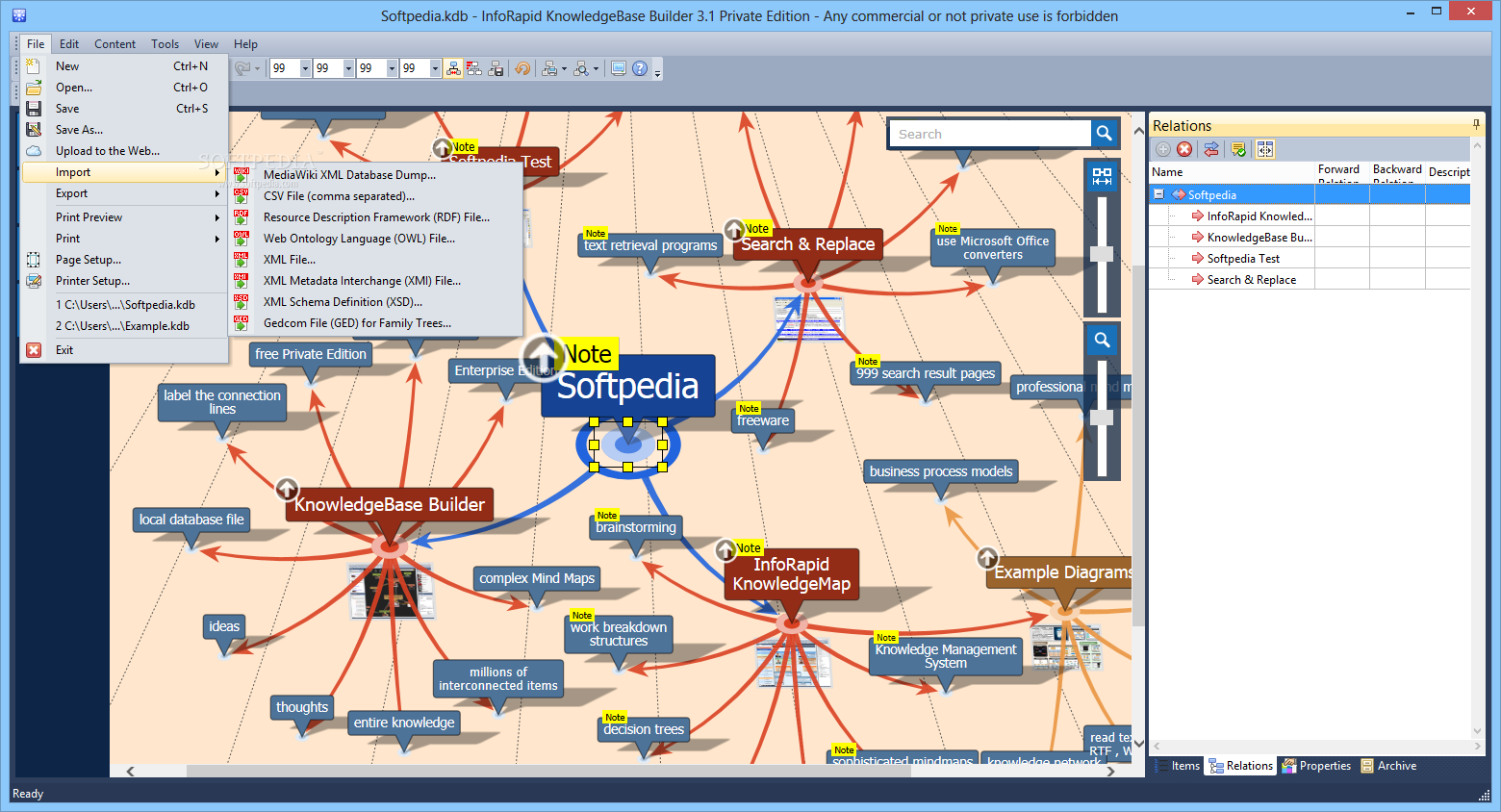The height and width of the screenshot is (812, 1501).
Task: Click the complex Mind Maps node
Action: click(x=537, y=578)
